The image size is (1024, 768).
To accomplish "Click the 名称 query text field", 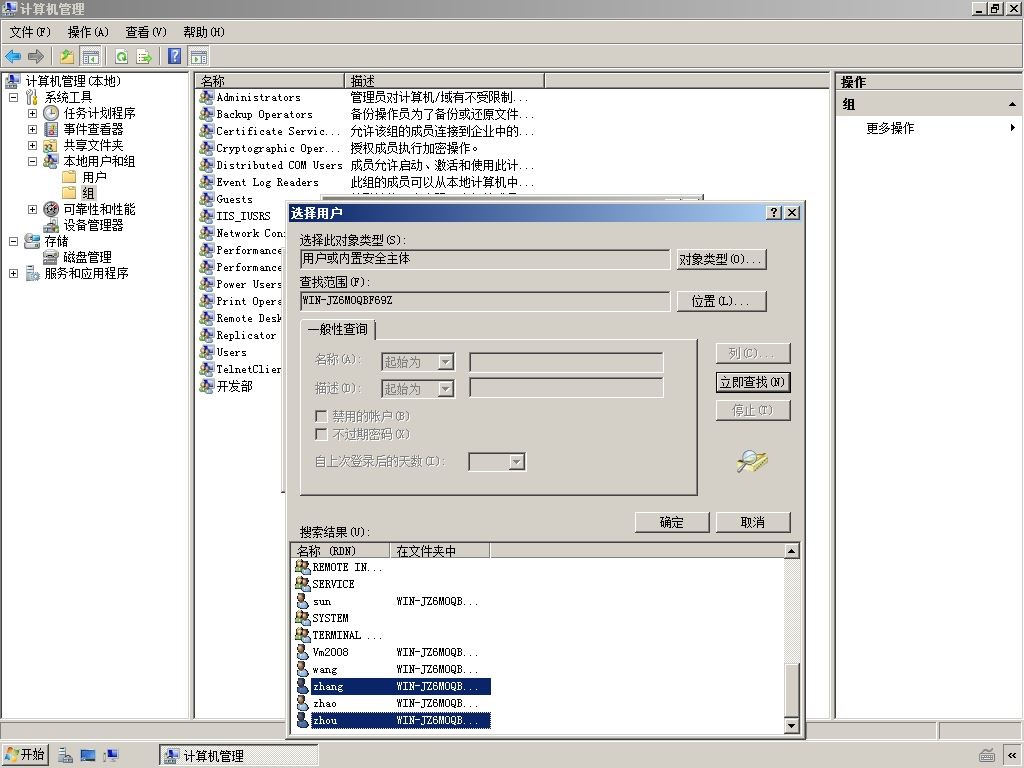I will (566, 362).
